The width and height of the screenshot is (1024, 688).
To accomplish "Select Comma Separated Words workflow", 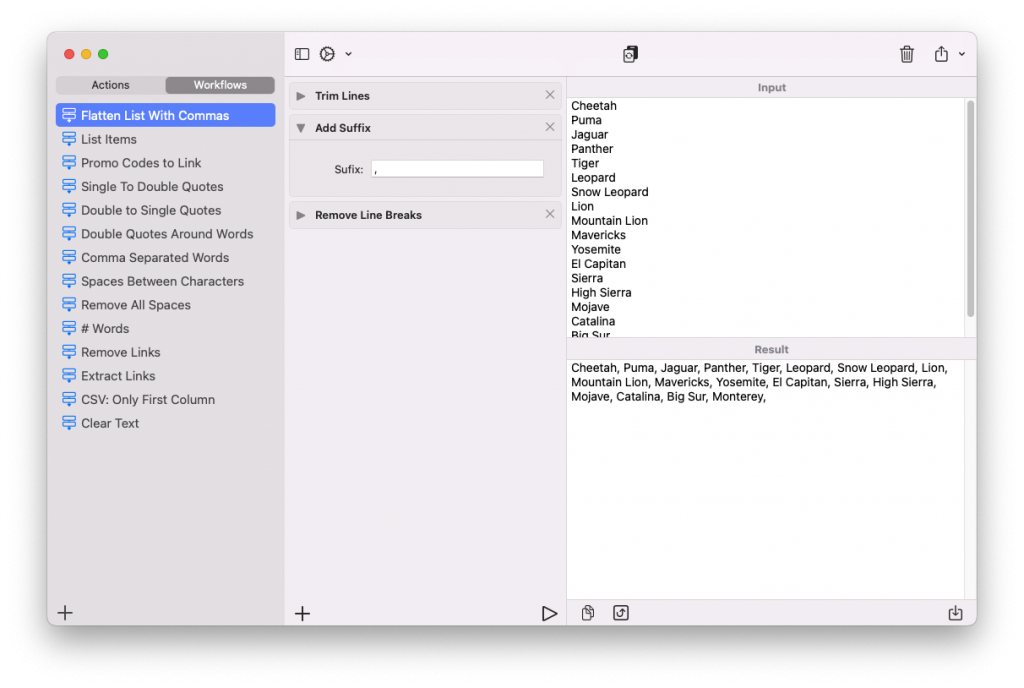I will (165, 257).
